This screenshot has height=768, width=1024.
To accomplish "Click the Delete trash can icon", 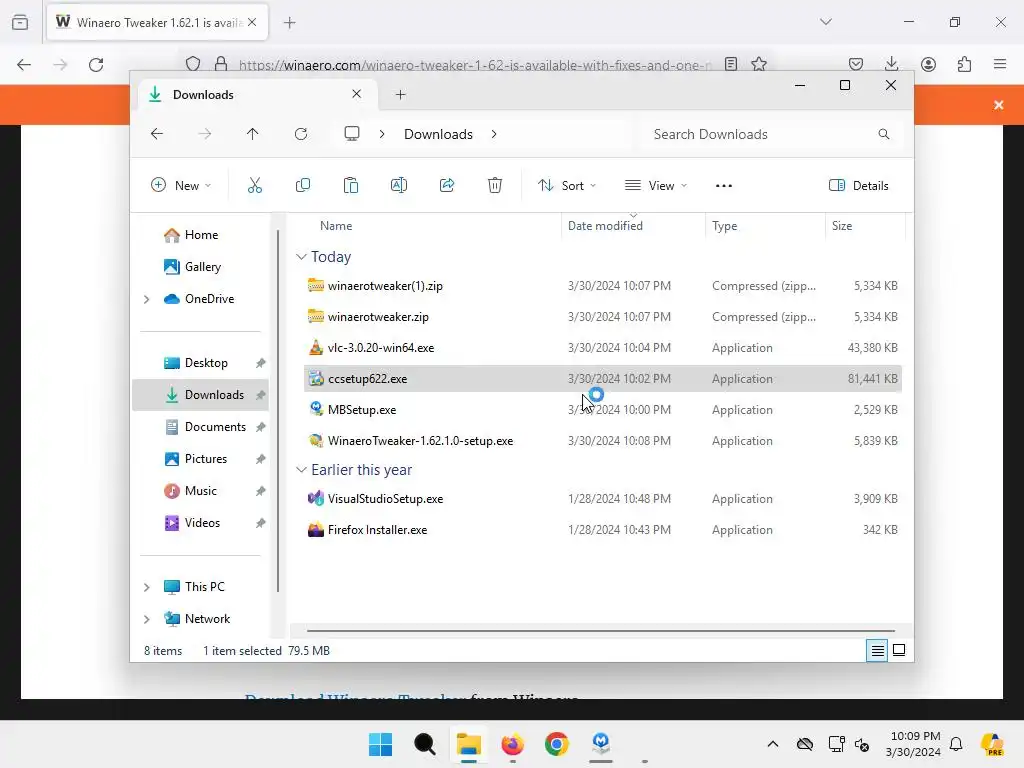I will (x=495, y=185).
